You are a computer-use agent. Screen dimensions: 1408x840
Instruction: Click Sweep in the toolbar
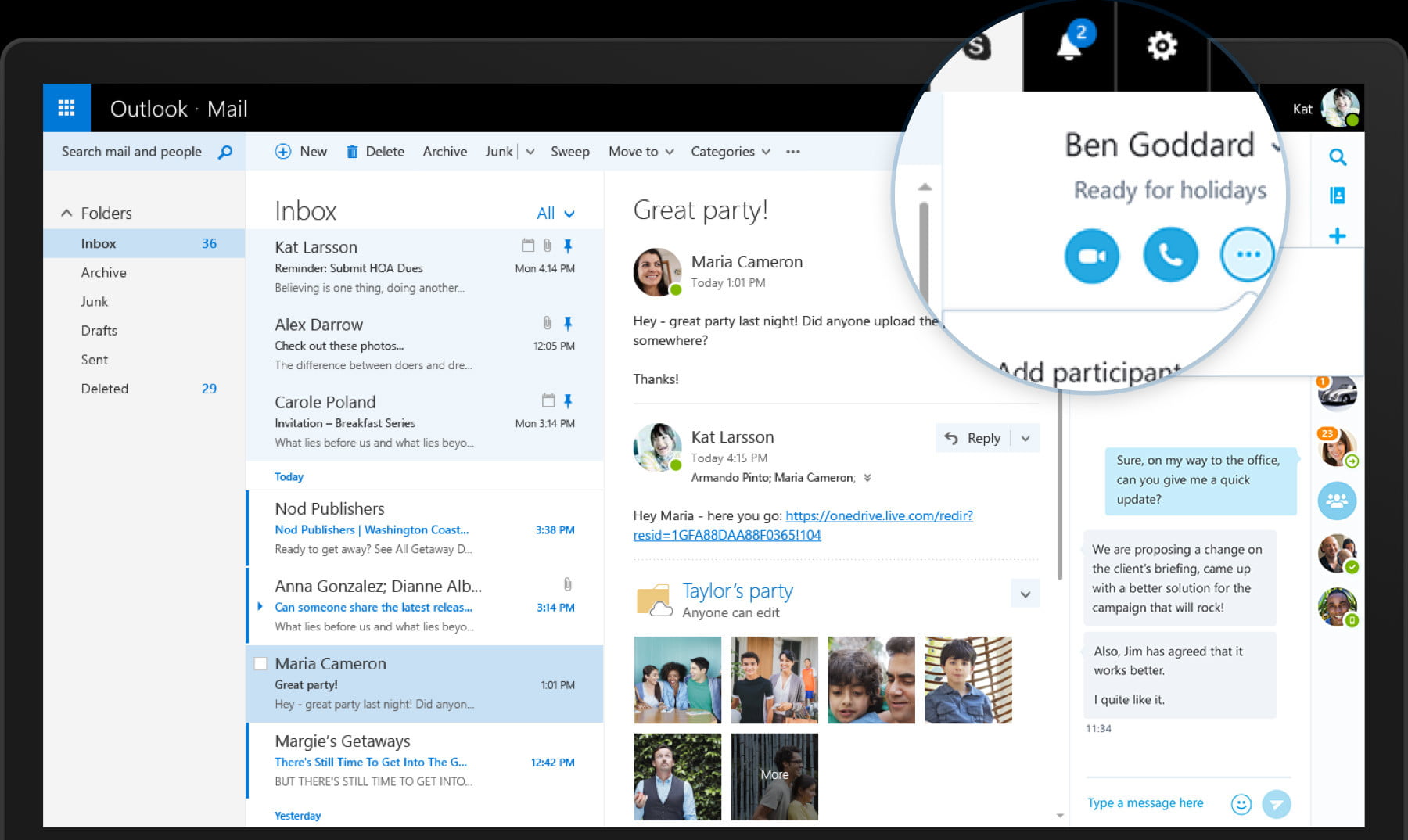(x=569, y=152)
